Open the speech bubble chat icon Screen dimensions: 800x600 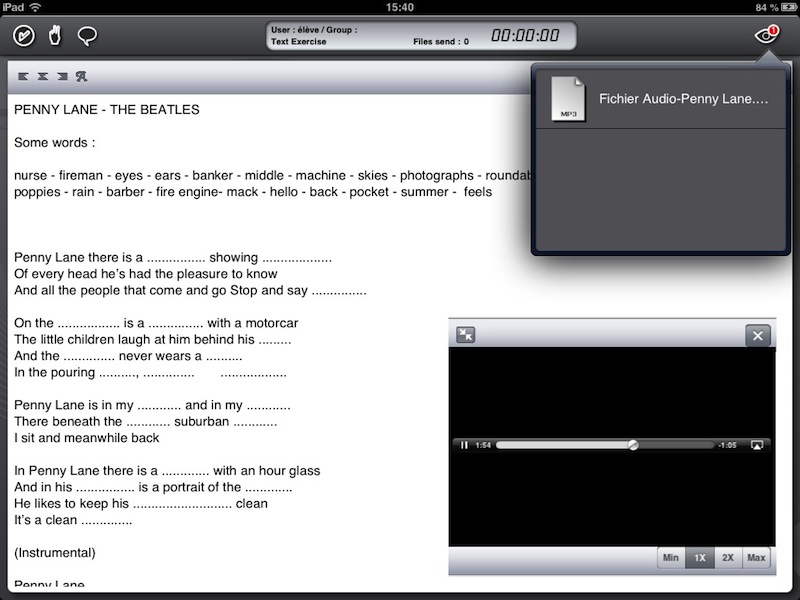[x=87, y=37]
